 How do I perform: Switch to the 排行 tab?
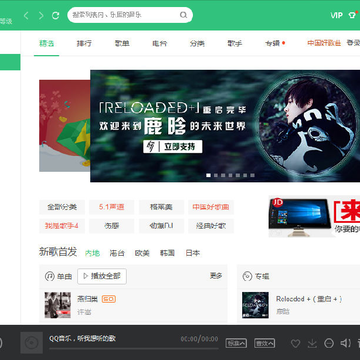[x=84, y=43]
